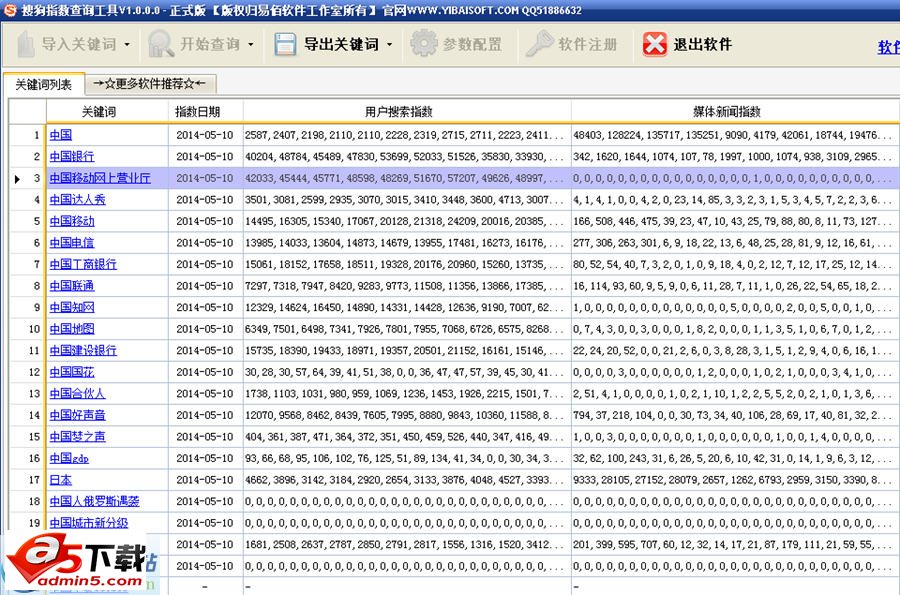Switch to the 关键词列表 tab
This screenshot has width=900, height=595.
pyautogui.click(x=43, y=85)
